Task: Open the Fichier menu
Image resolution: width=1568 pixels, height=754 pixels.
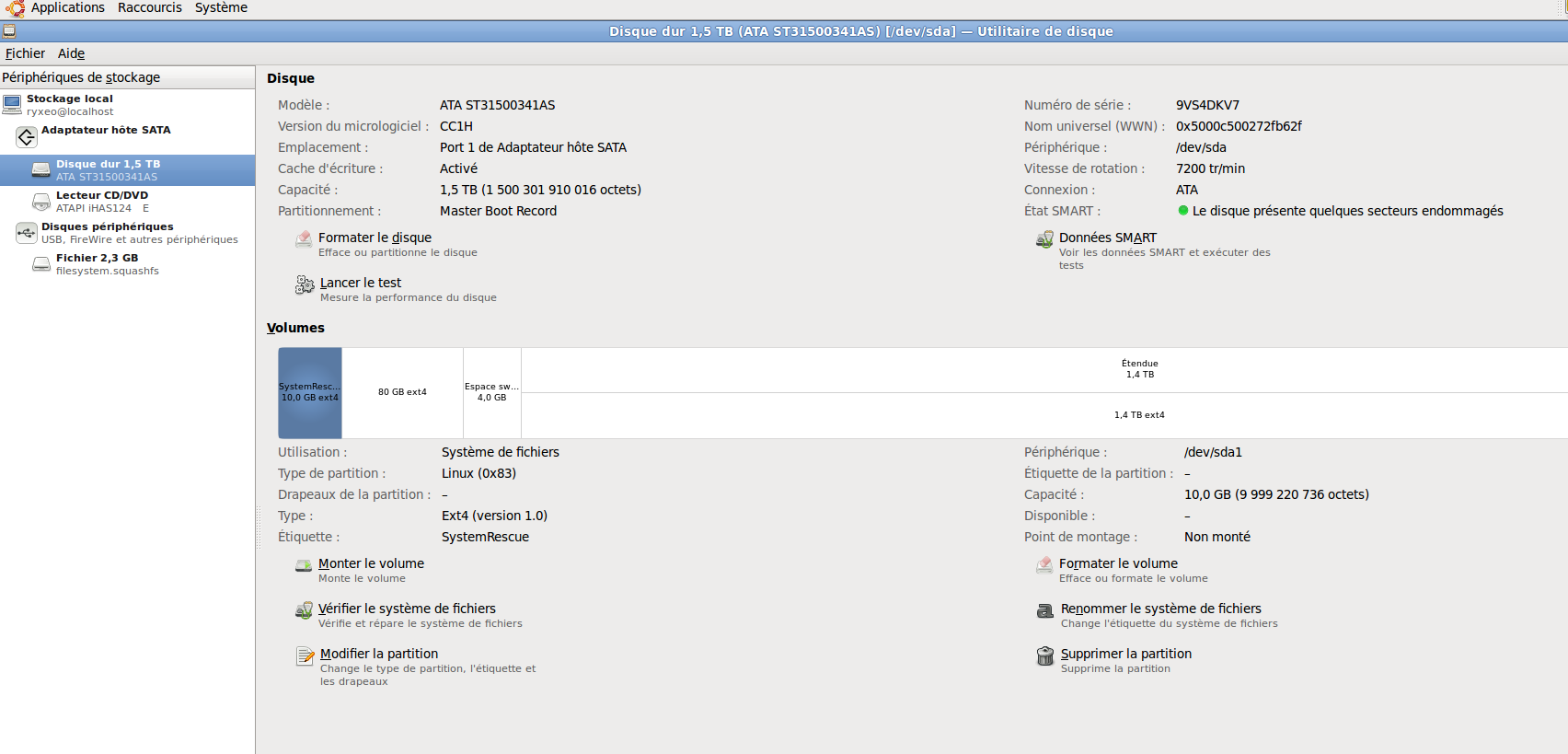Action: (25, 53)
